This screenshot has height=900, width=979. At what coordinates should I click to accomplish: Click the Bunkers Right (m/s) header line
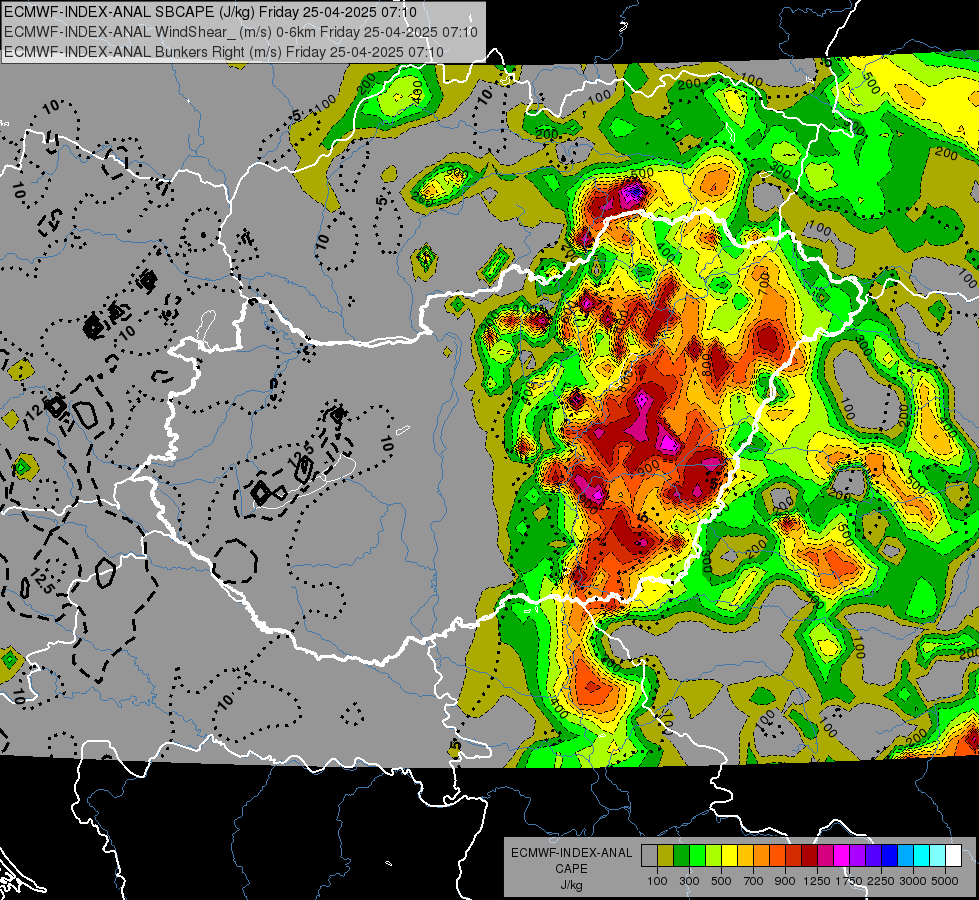224,52
